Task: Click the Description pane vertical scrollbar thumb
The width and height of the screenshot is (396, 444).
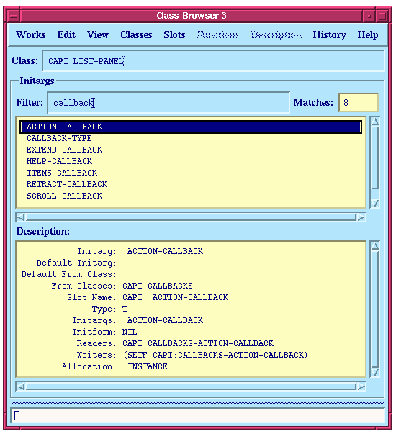Action: click(x=375, y=309)
